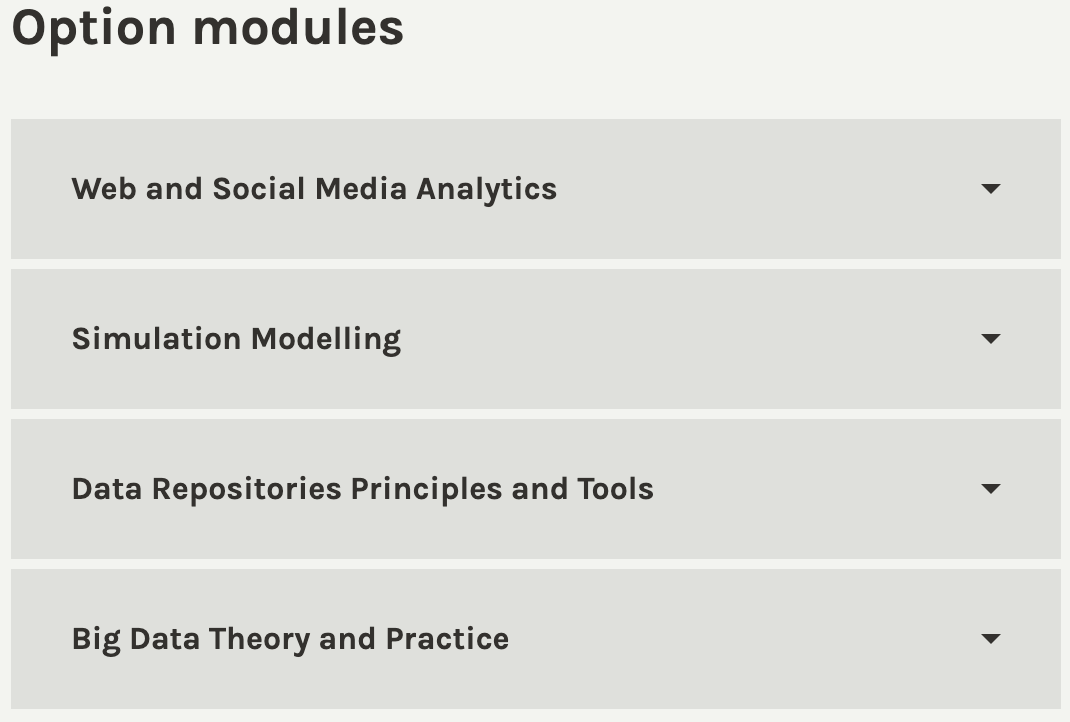Viewport: 1070px width, 722px height.
Task: Toggle the Simulation Modelling panel open
Action: (x=535, y=339)
